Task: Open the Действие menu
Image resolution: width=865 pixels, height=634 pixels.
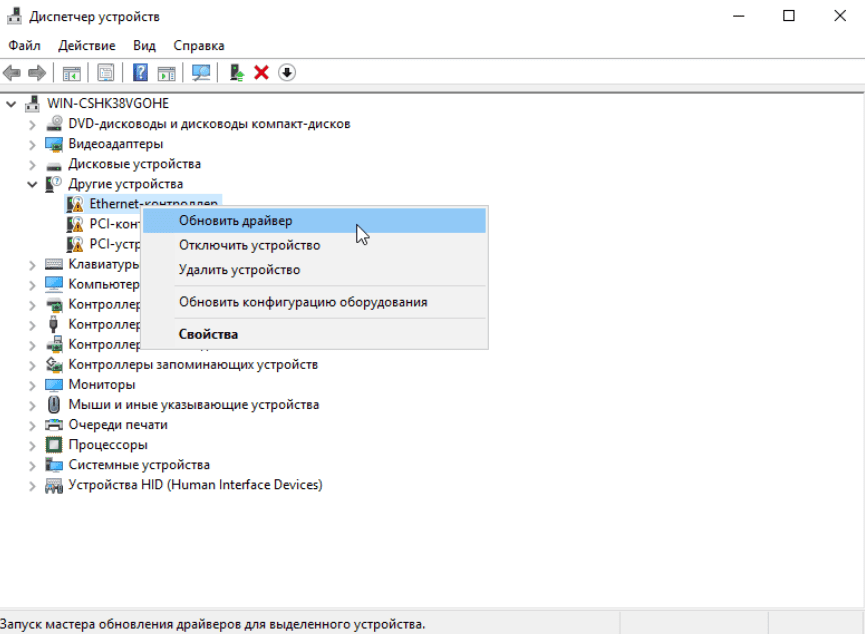Action: [87, 45]
